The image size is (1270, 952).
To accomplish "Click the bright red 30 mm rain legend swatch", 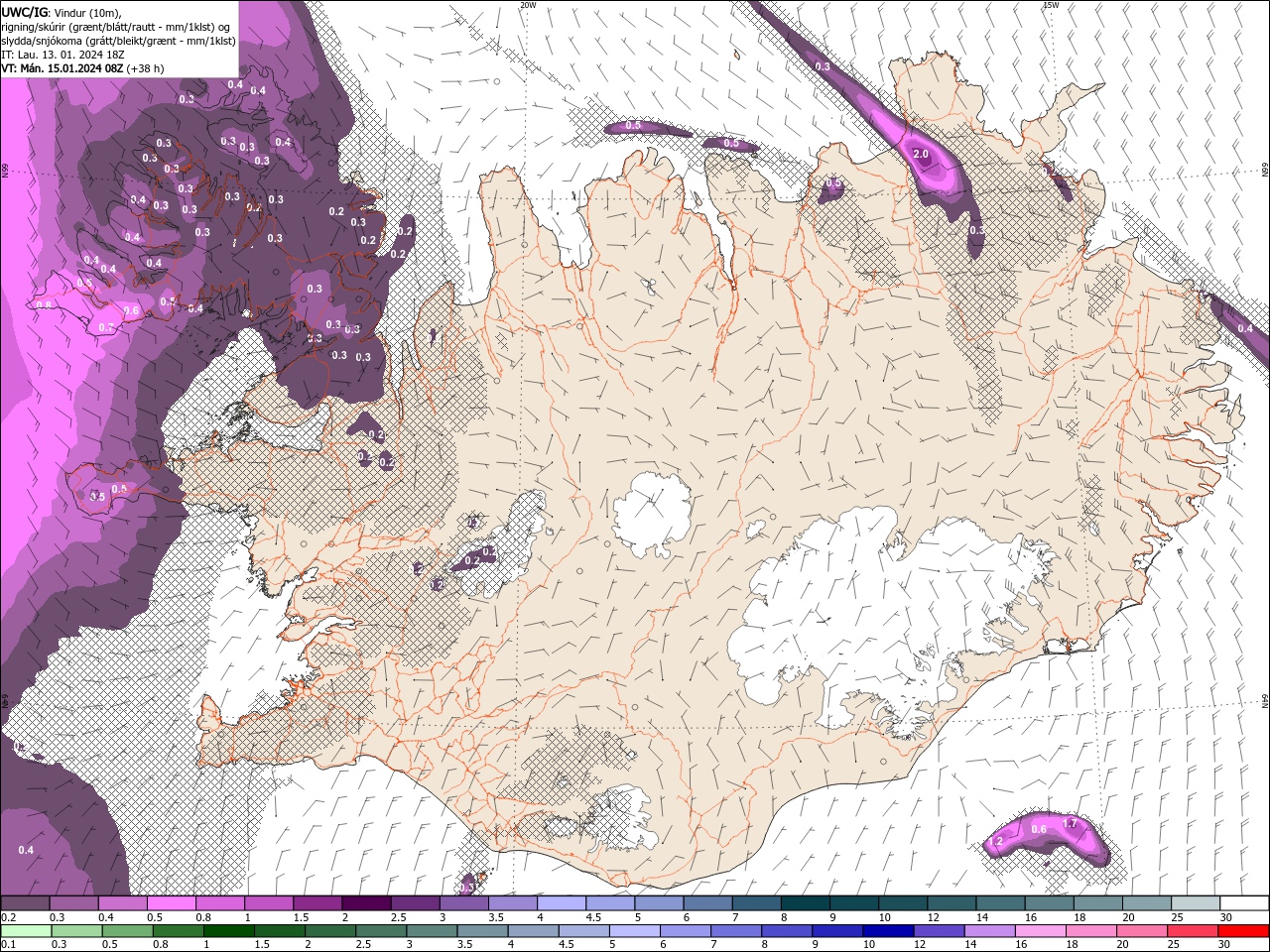I will coord(1243,931).
